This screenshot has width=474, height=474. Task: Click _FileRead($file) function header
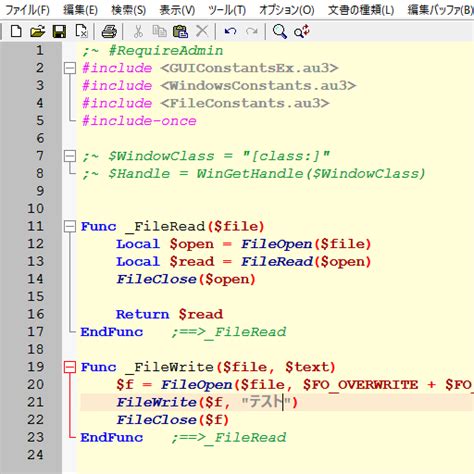(195, 227)
